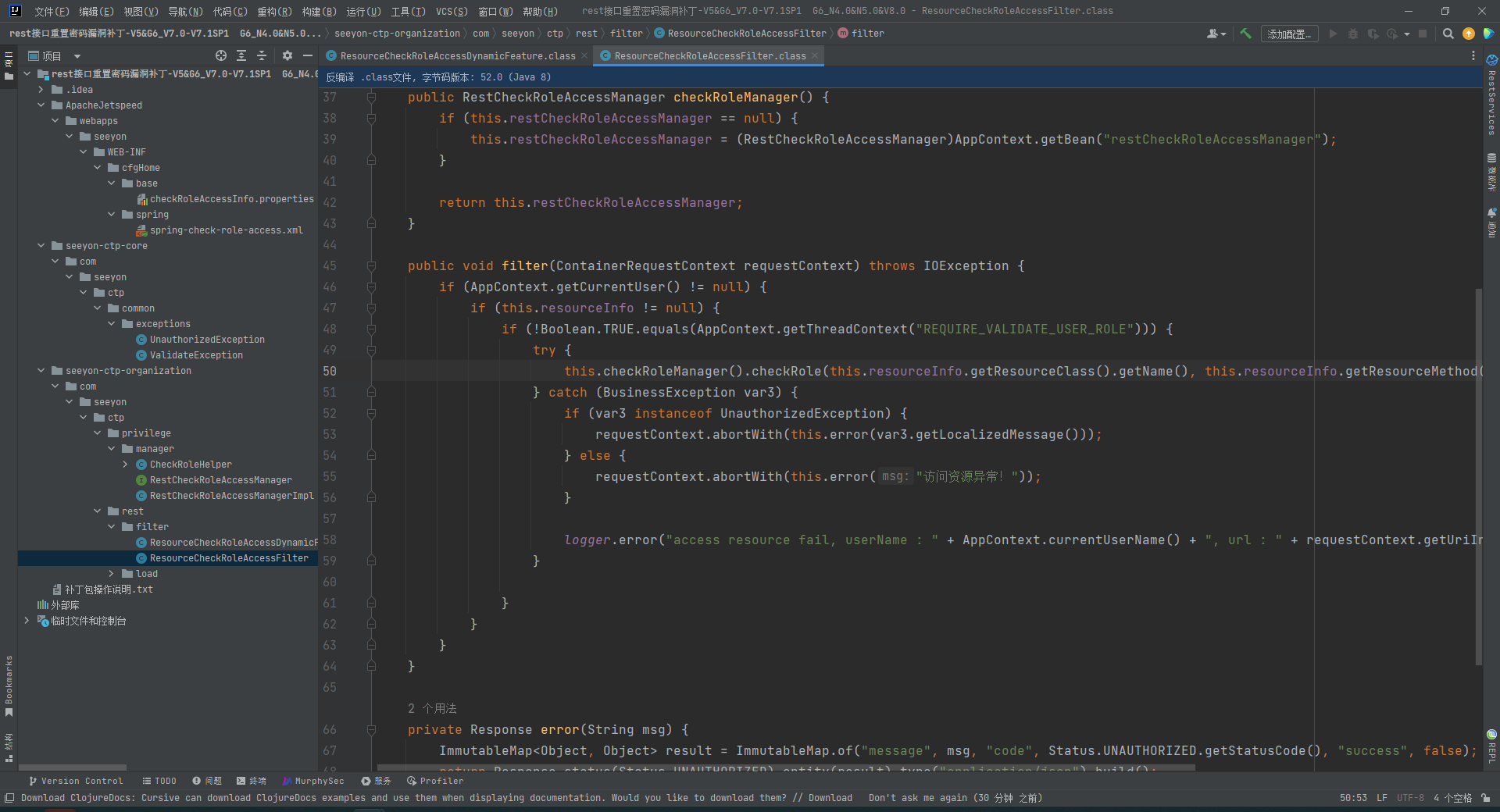Viewport: 1500px width, 812px height.
Task: Collapse all nodes in project panel
Action: pos(262,56)
